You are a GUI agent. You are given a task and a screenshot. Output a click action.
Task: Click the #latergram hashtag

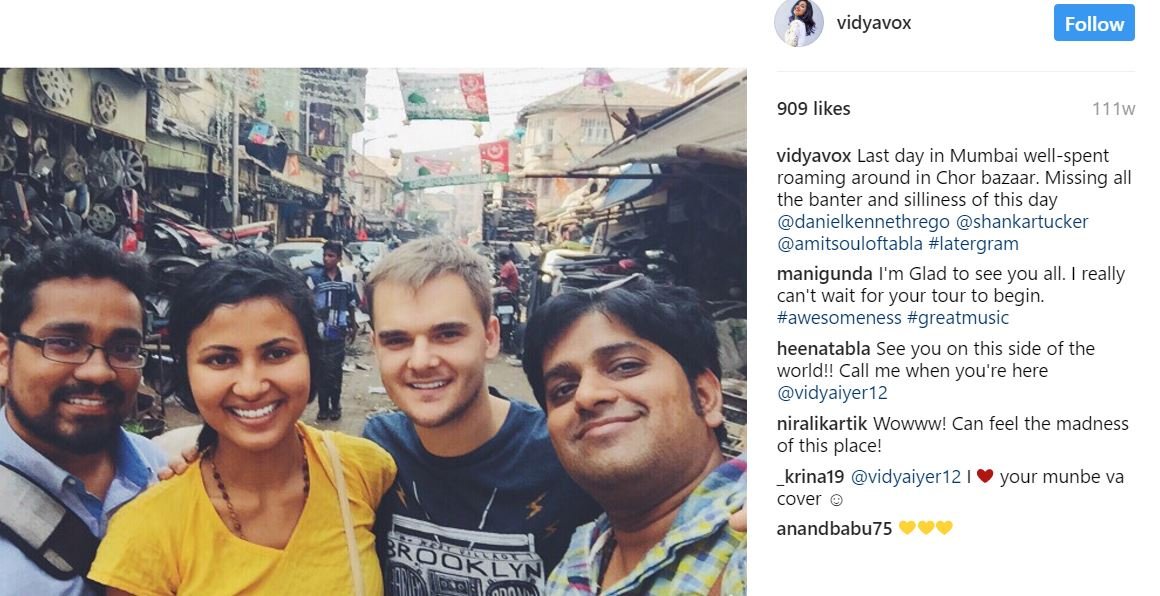(x=973, y=244)
